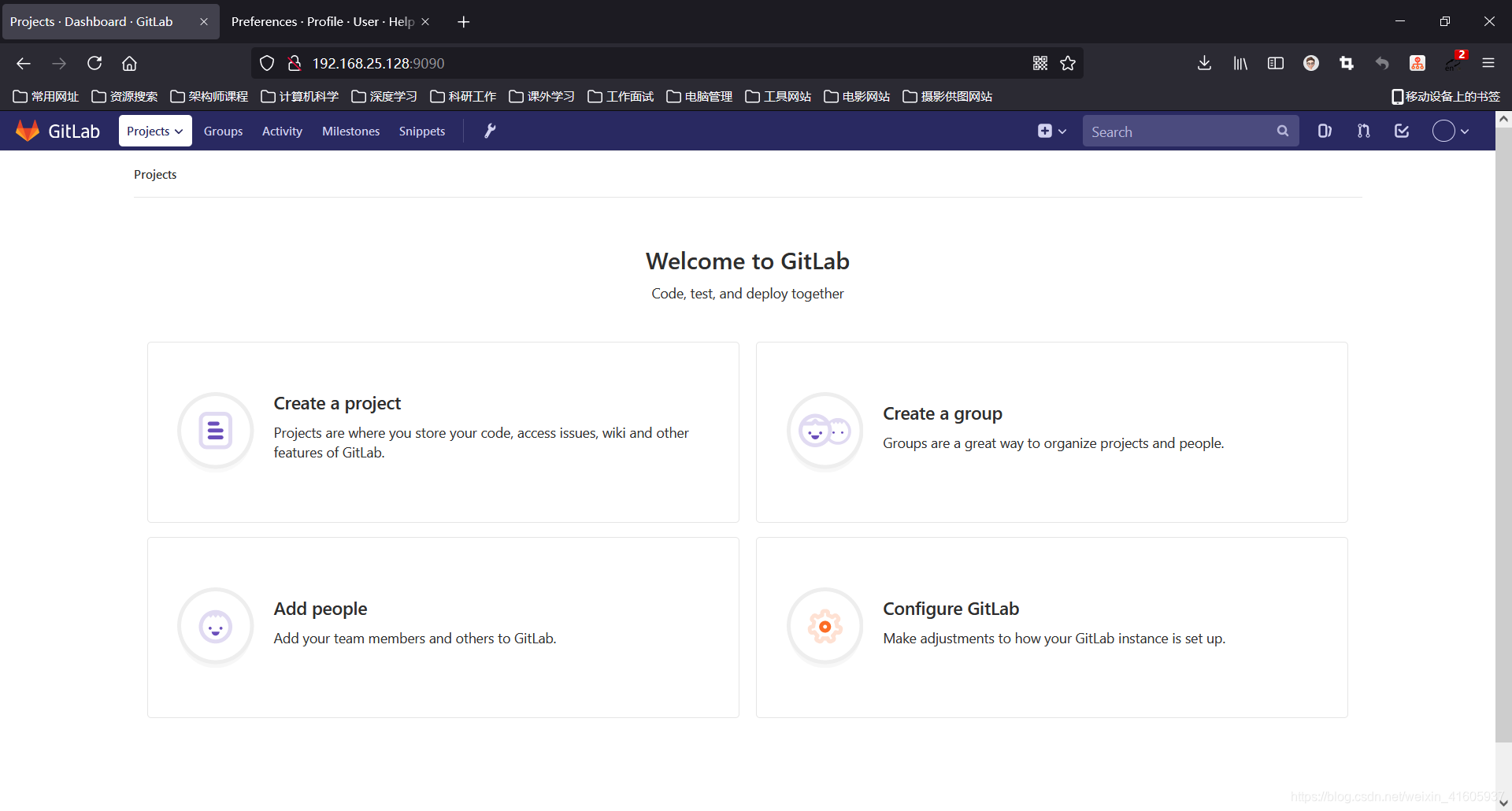Click the address bar URL
Screen dimensions: 1512x811
[x=378, y=63]
